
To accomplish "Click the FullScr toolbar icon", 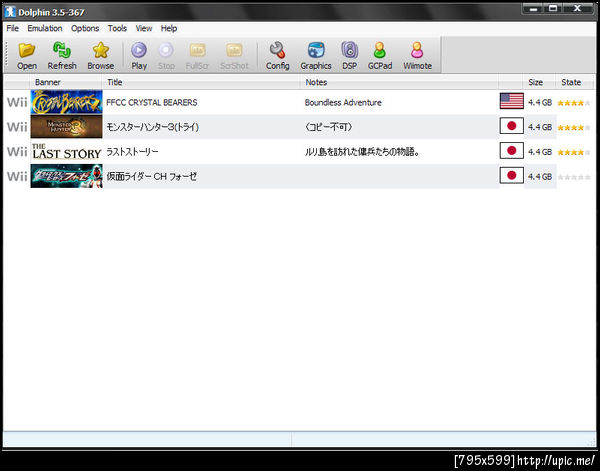I will tap(197, 50).
